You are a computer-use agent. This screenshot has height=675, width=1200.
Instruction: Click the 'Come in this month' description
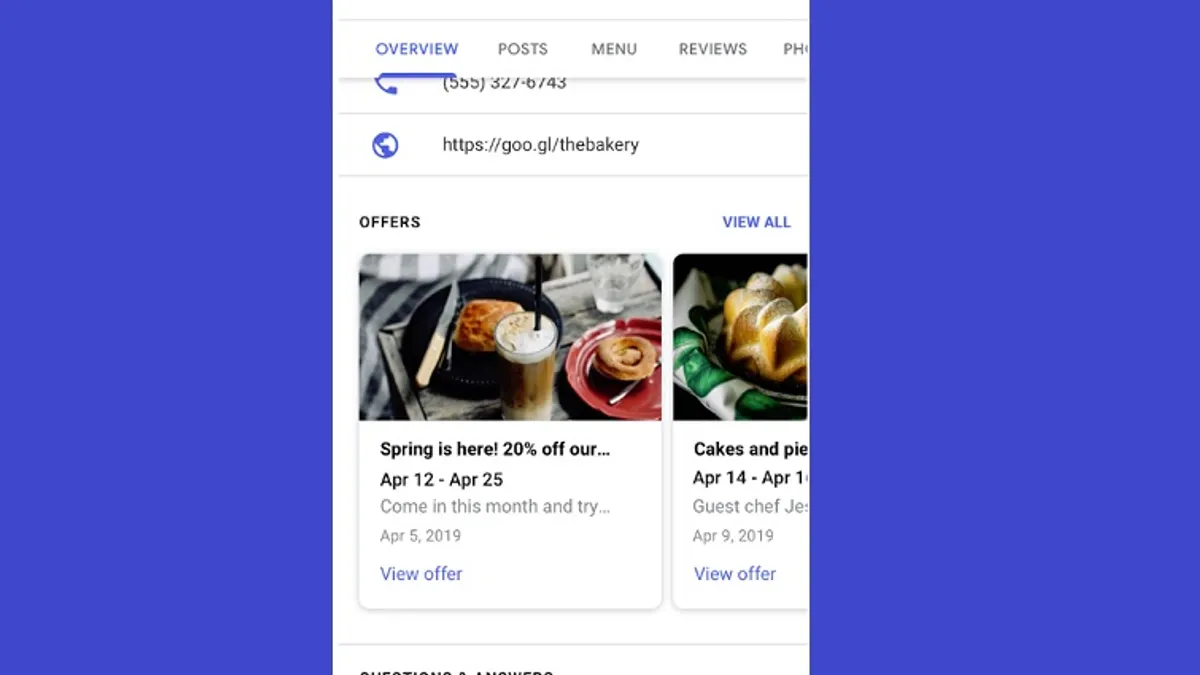(495, 507)
